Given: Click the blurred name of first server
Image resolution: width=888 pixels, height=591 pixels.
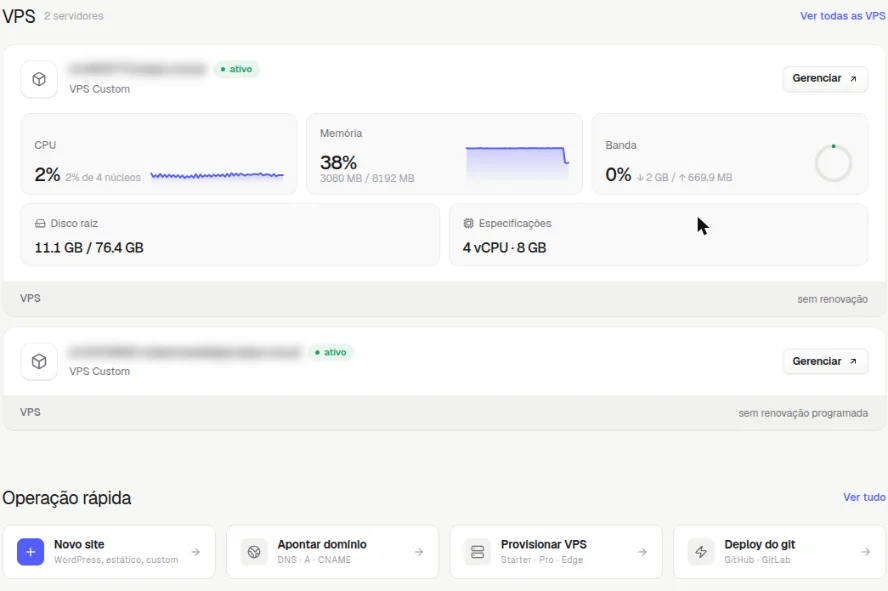Looking at the screenshot, I should (x=138, y=69).
